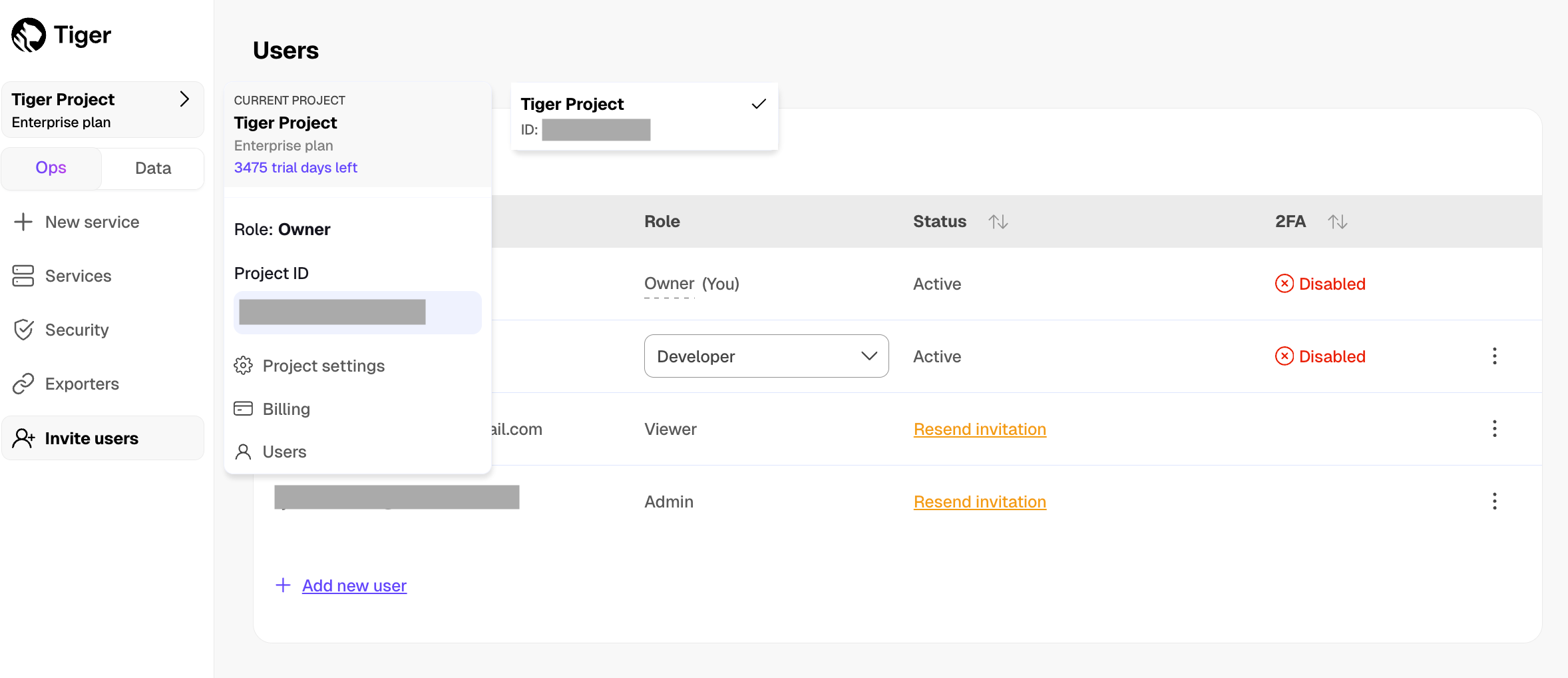This screenshot has width=1568, height=678.
Task: Sort the table by 2FA column
Action: point(1337,222)
